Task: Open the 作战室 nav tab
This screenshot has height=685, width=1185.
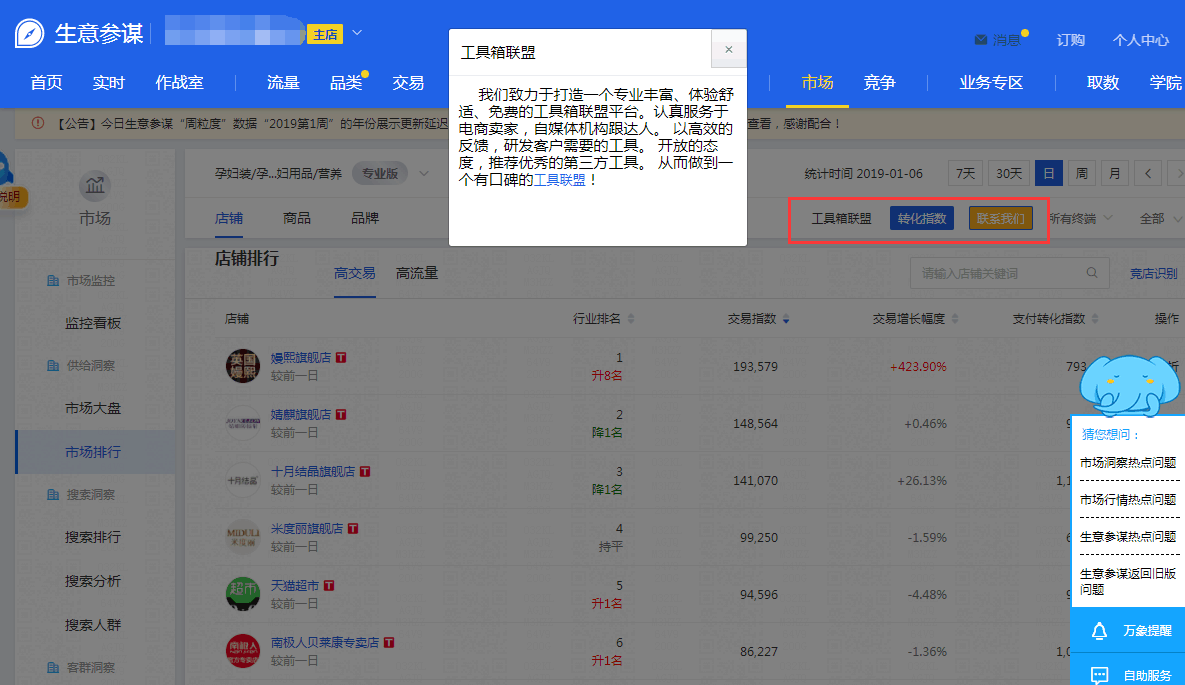Action: pos(179,82)
